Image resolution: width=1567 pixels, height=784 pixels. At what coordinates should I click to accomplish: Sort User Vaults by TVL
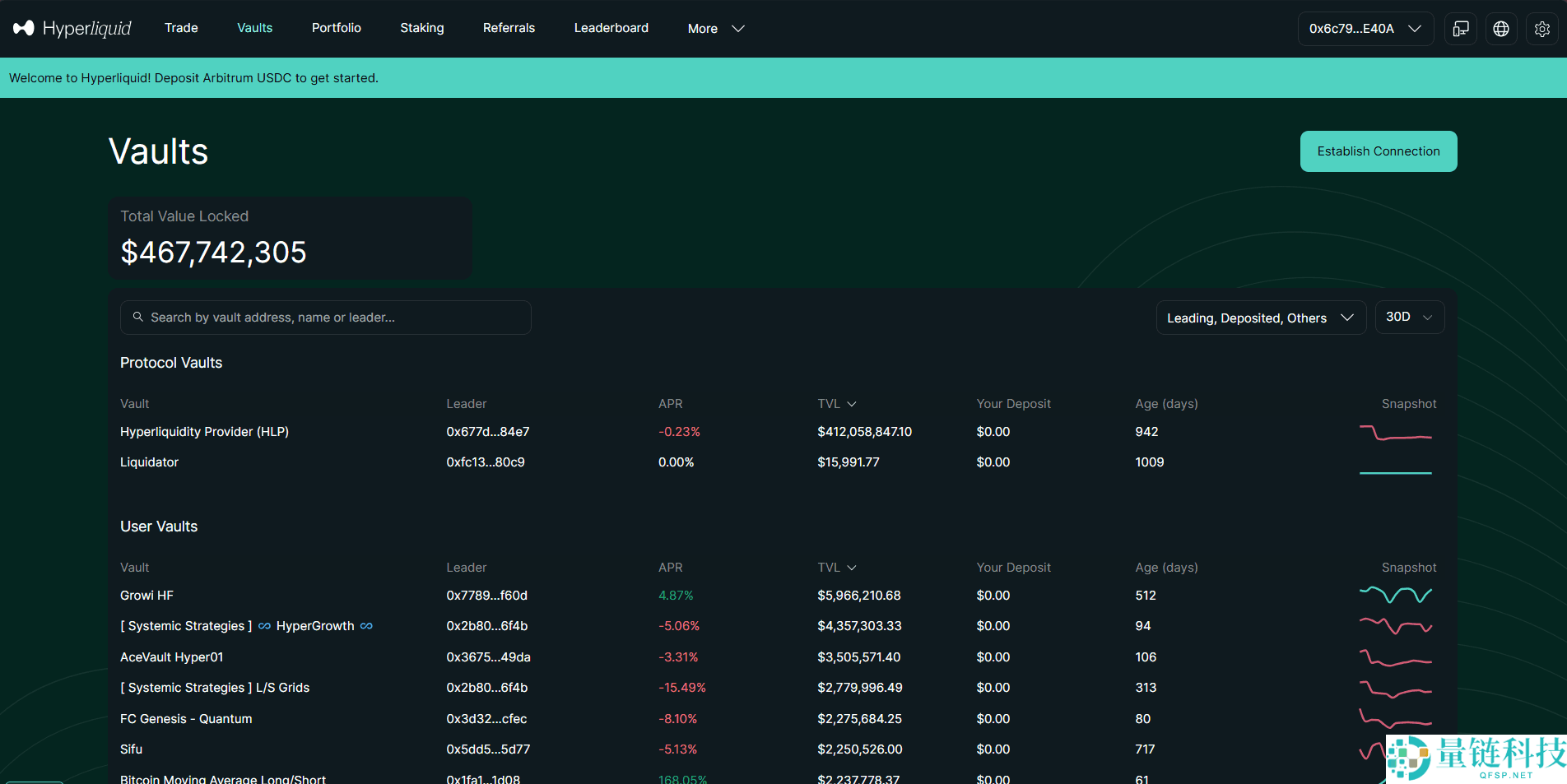point(837,568)
